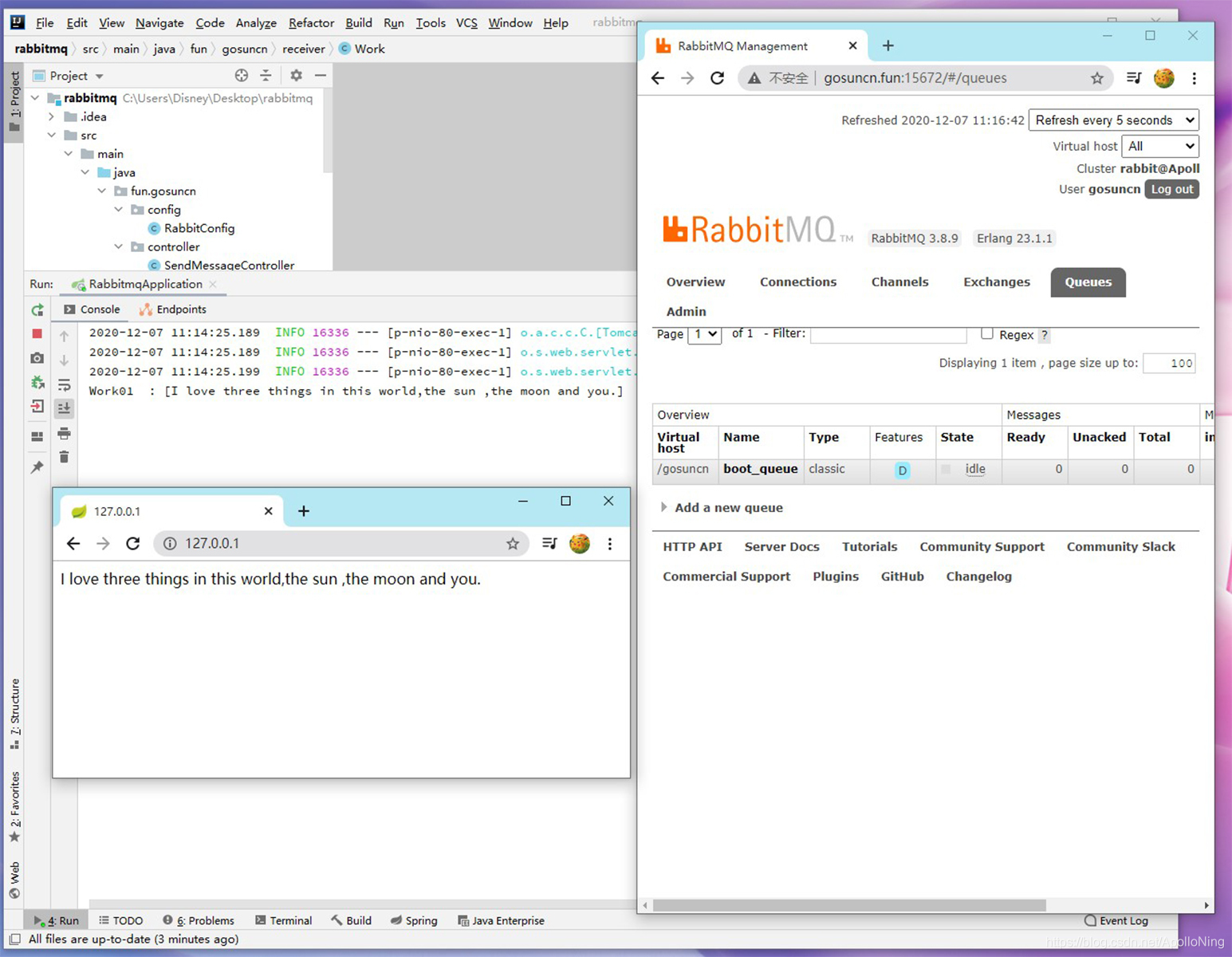Open the GitHub link

[x=902, y=577]
